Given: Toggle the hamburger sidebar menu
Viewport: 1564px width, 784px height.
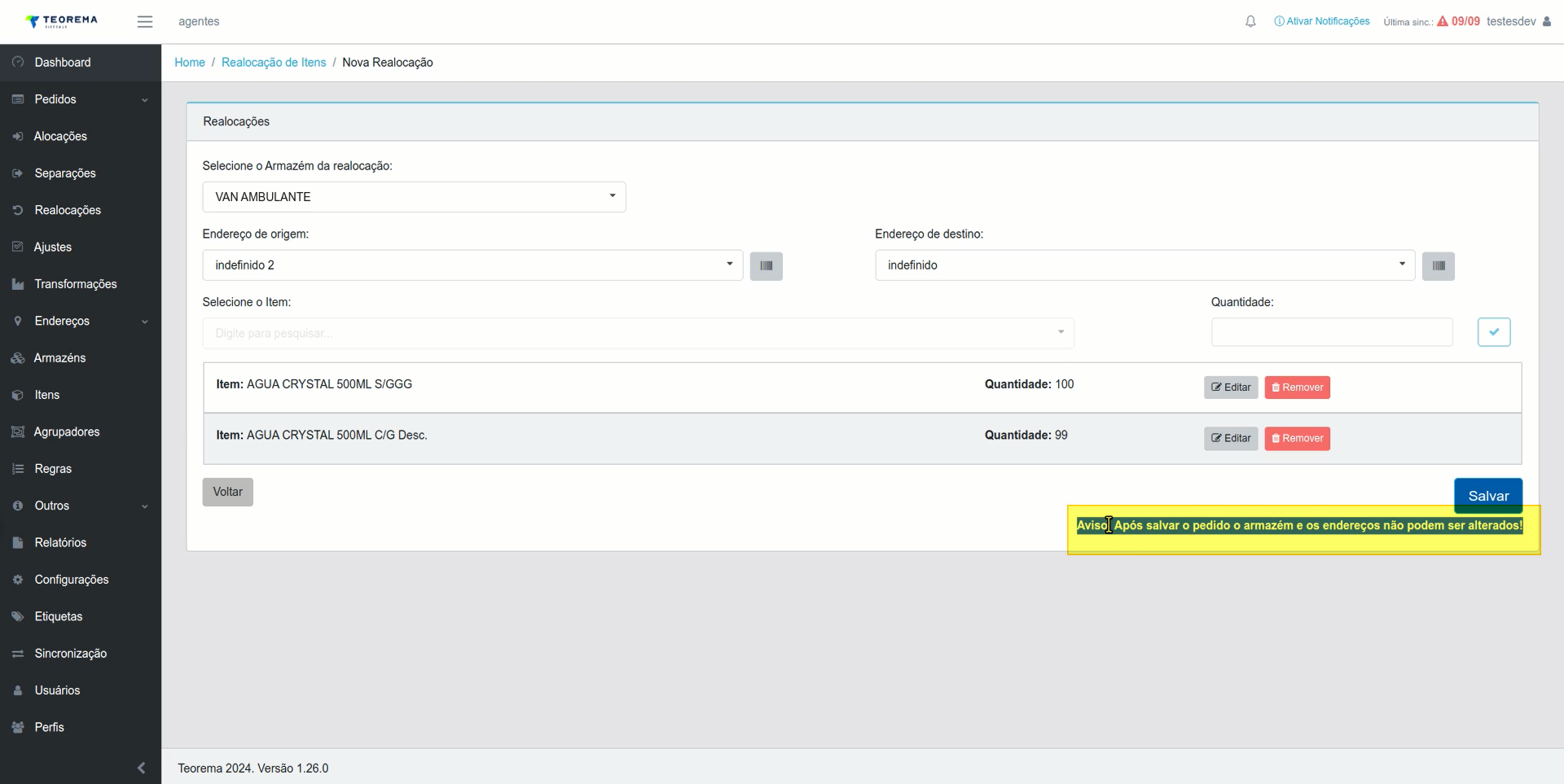Looking at the screenshot, I should point(145,22).
